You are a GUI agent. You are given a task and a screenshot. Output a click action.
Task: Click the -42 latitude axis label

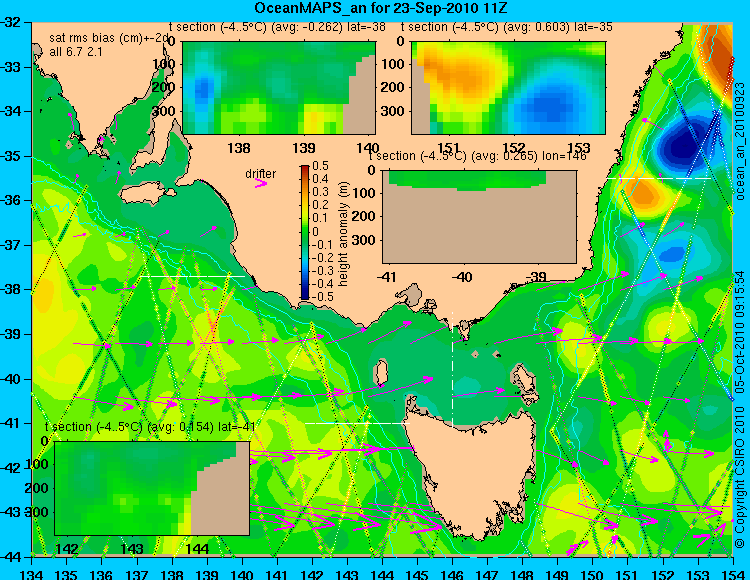[11, 468]
